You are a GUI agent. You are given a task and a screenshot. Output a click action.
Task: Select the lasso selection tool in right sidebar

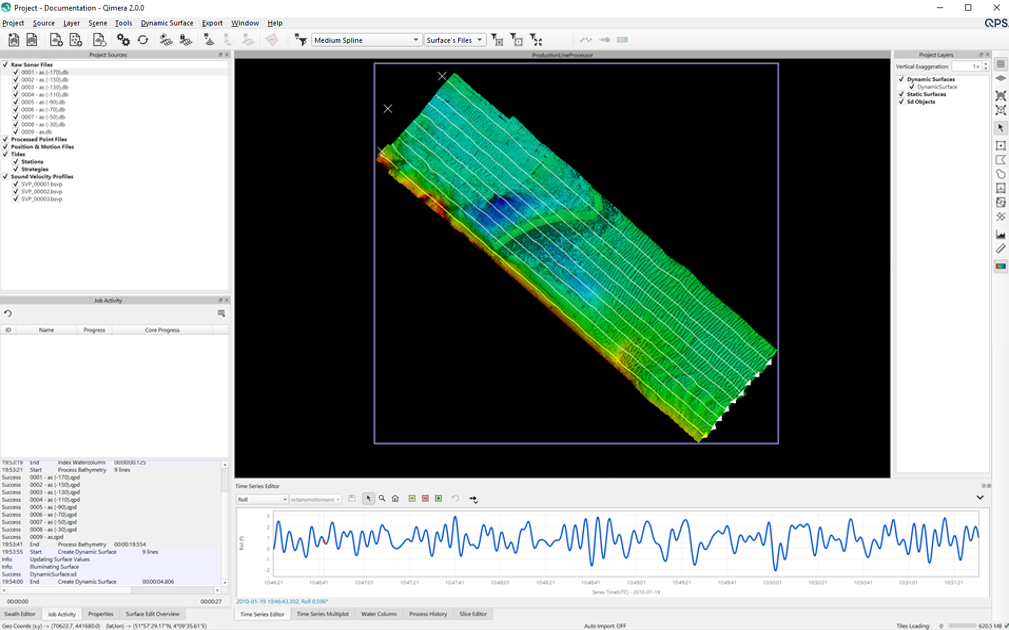[x=1001, y=174]
